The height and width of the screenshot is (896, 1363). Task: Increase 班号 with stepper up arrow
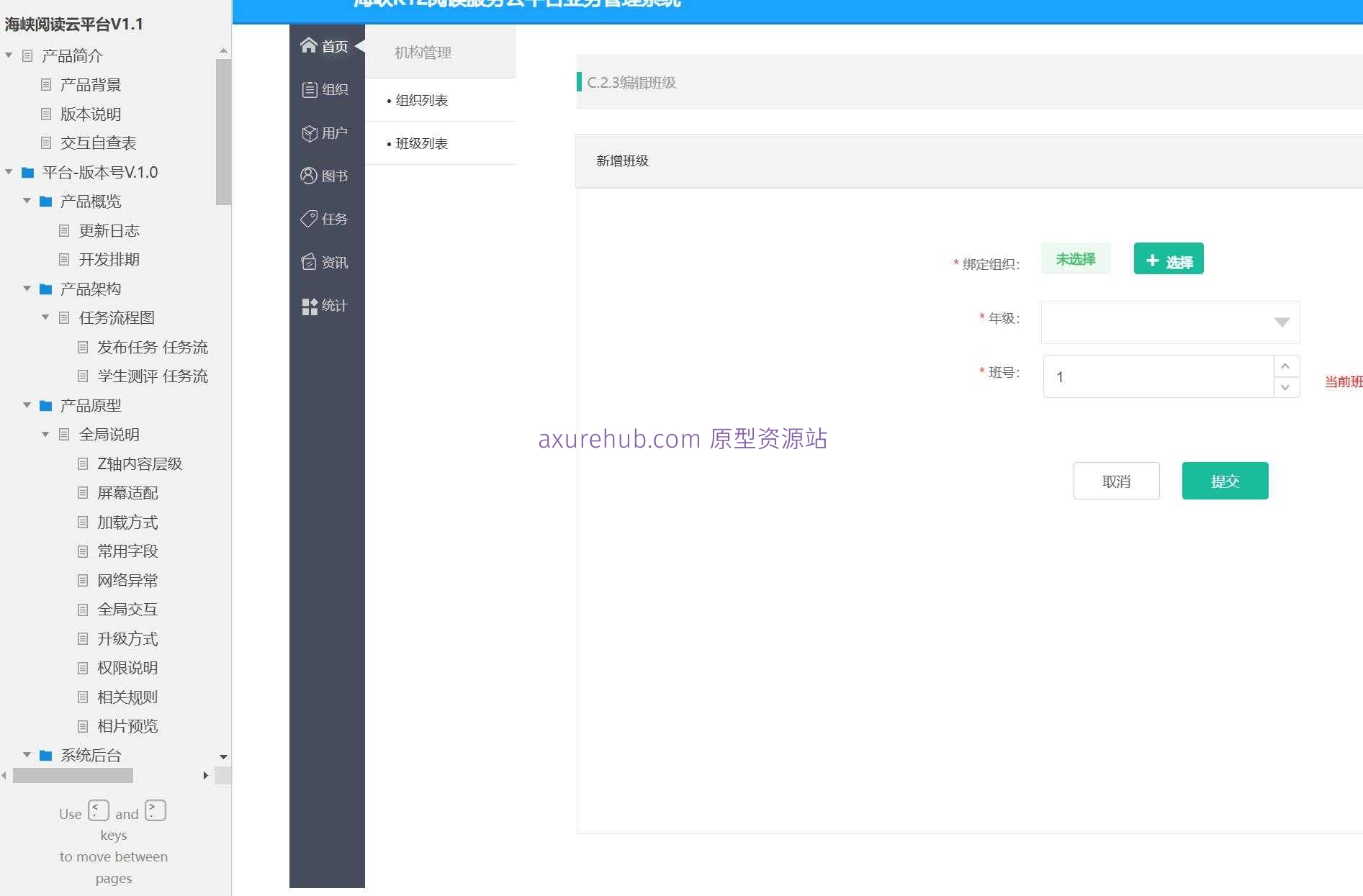pos(1286,366)
